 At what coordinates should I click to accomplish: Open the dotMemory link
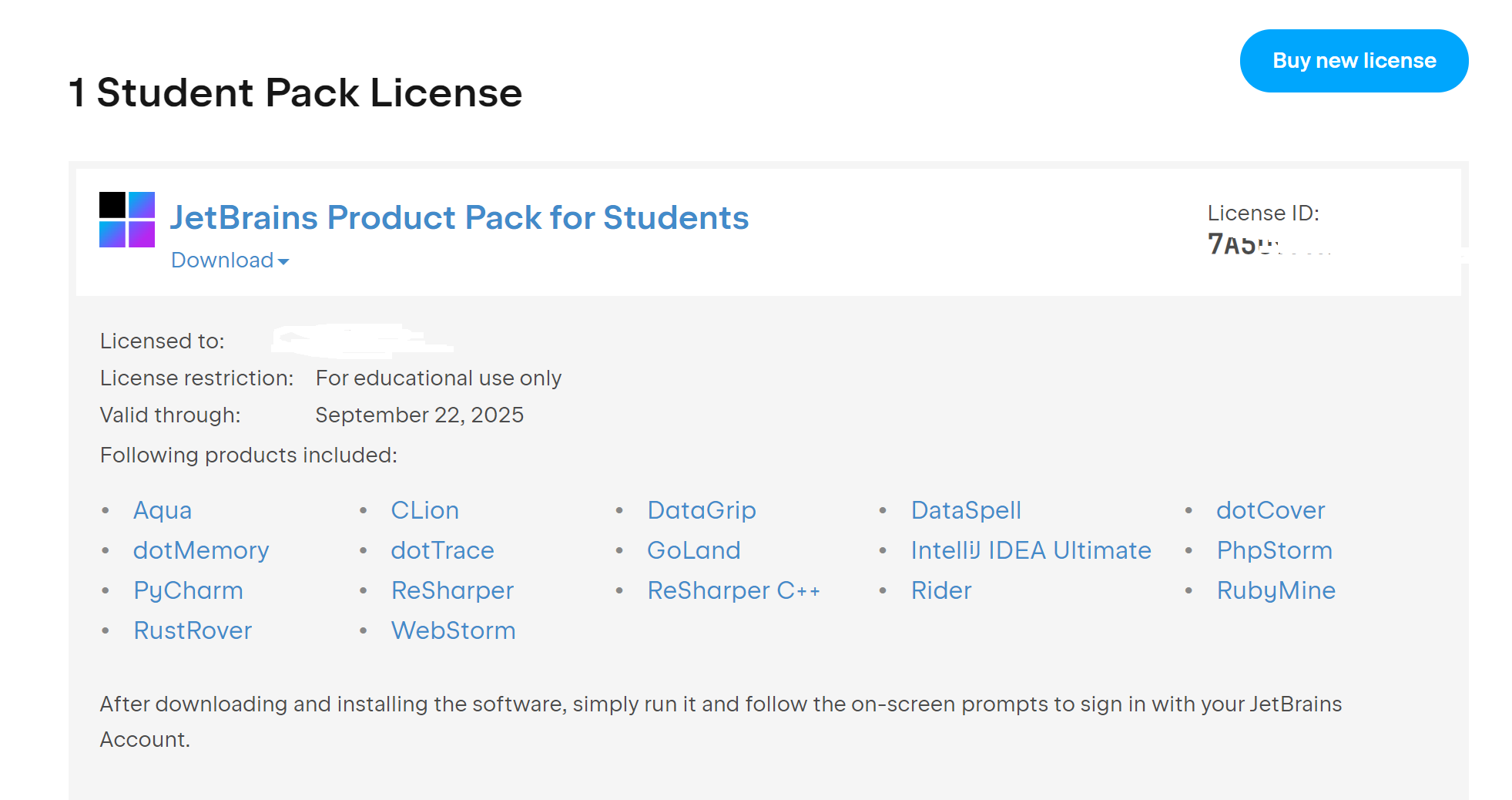pyautogui.click(x=201, y=550)
